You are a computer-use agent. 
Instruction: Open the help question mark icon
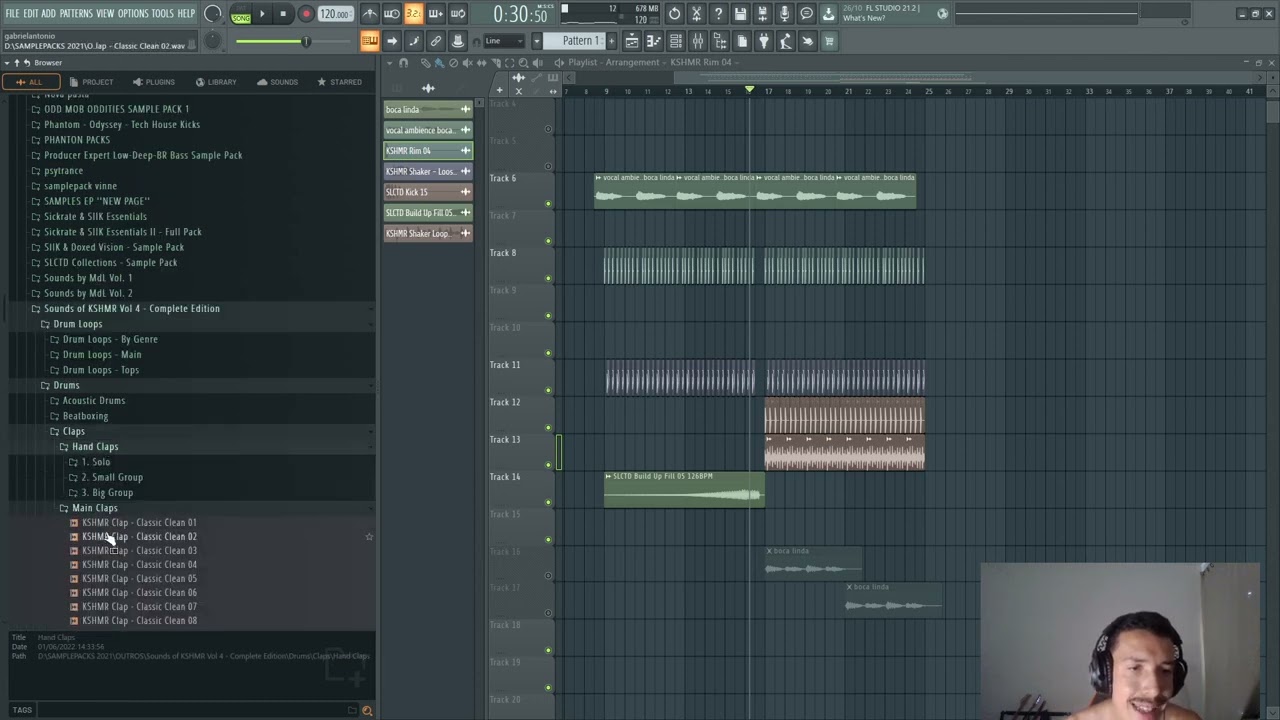click(718, 14)
